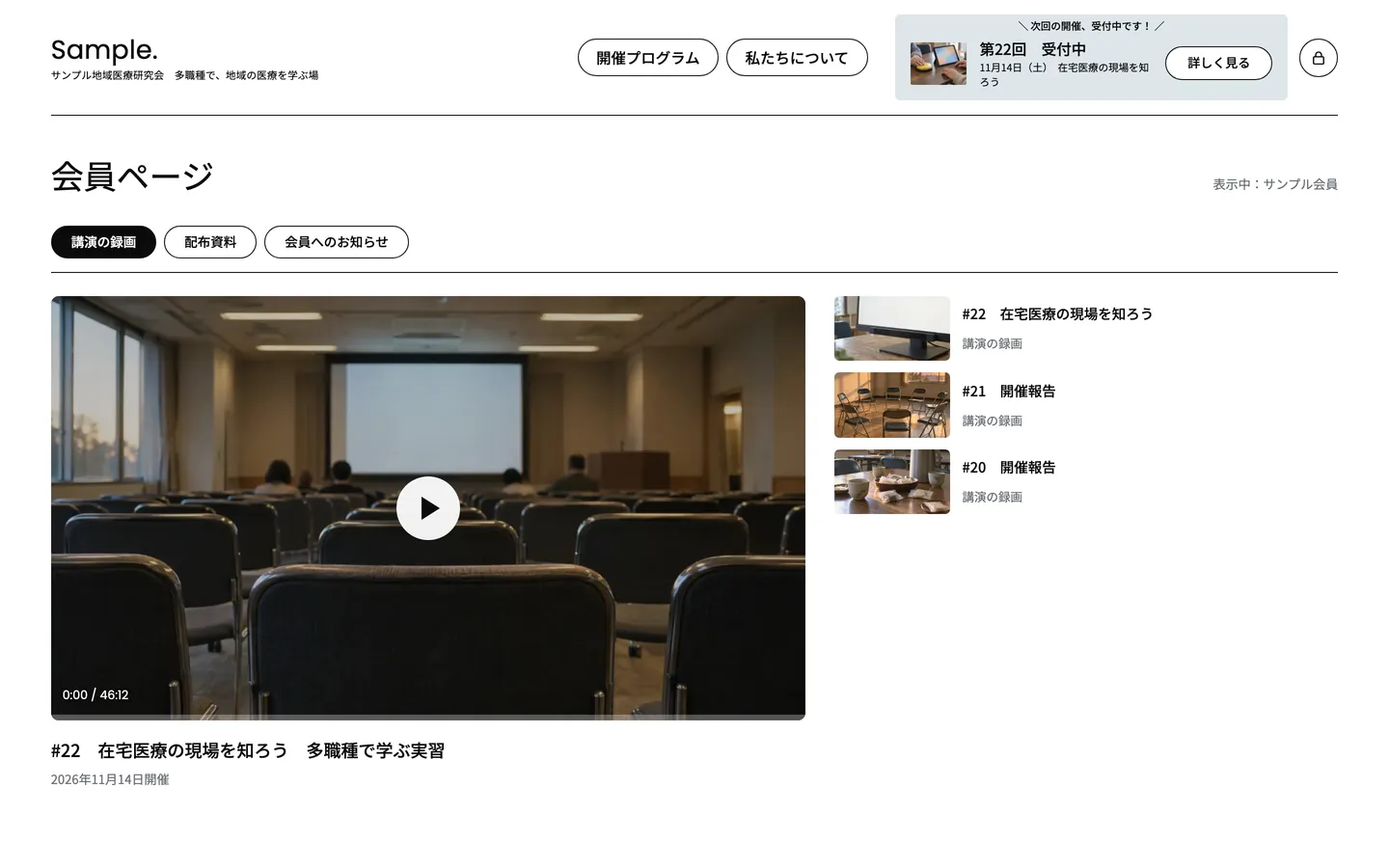Play the #22 lecture video
This screenshot has width=1389, height=868.
(x=427, y=508)
